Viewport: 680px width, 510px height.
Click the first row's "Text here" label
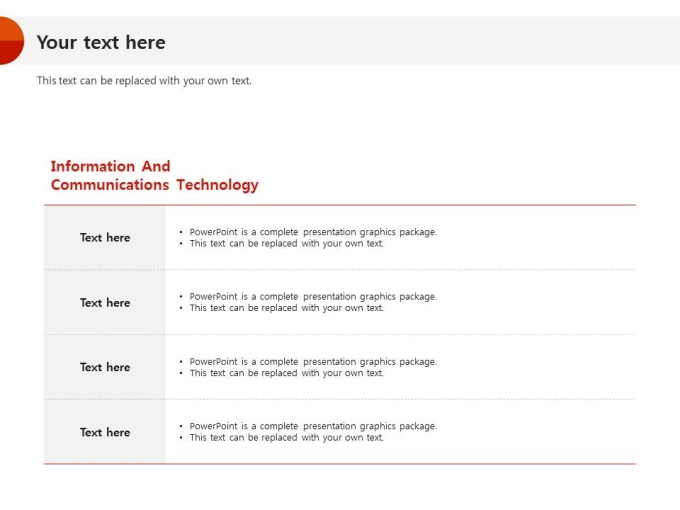click(105, 238)
